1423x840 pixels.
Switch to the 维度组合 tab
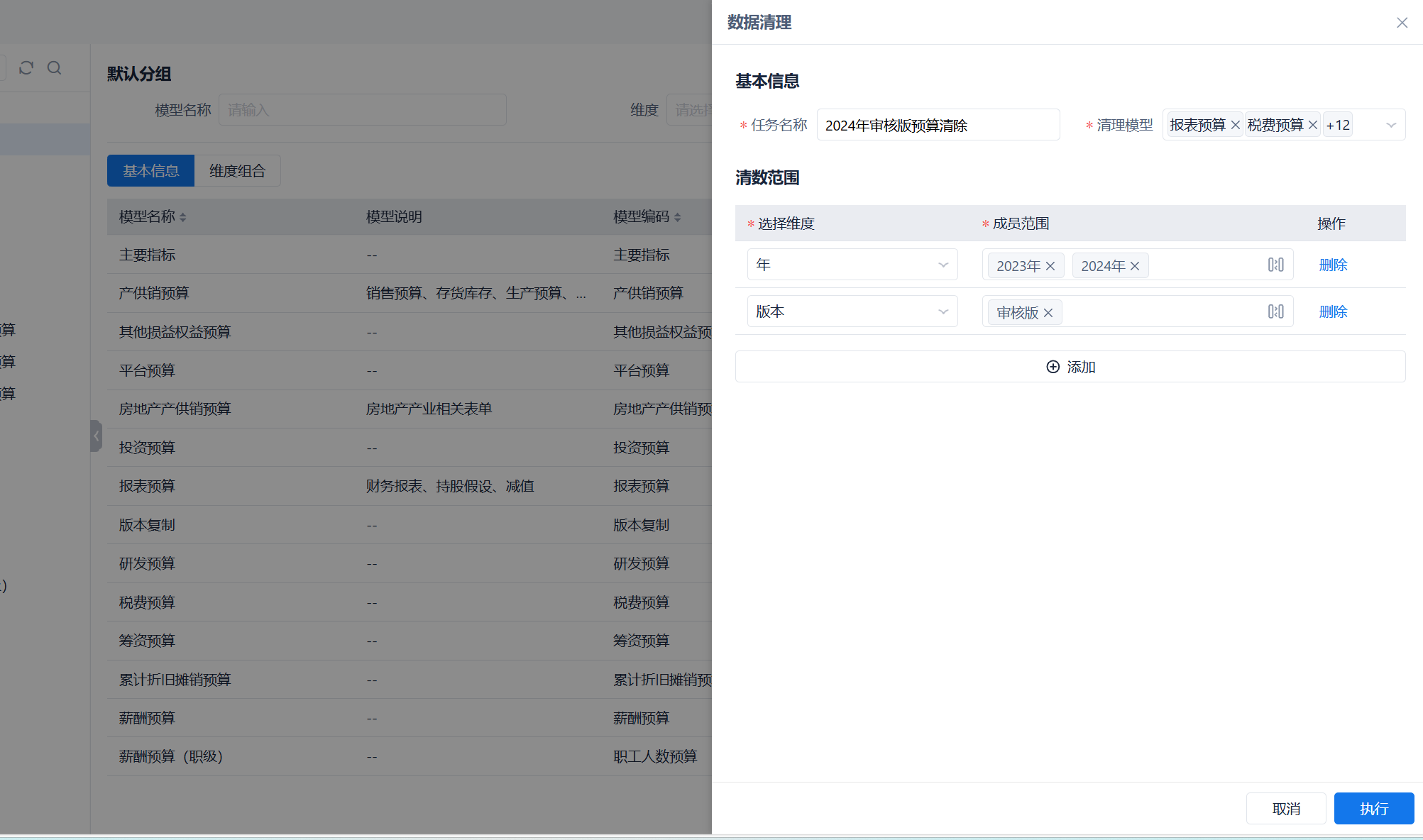click(x=238, y=170)
